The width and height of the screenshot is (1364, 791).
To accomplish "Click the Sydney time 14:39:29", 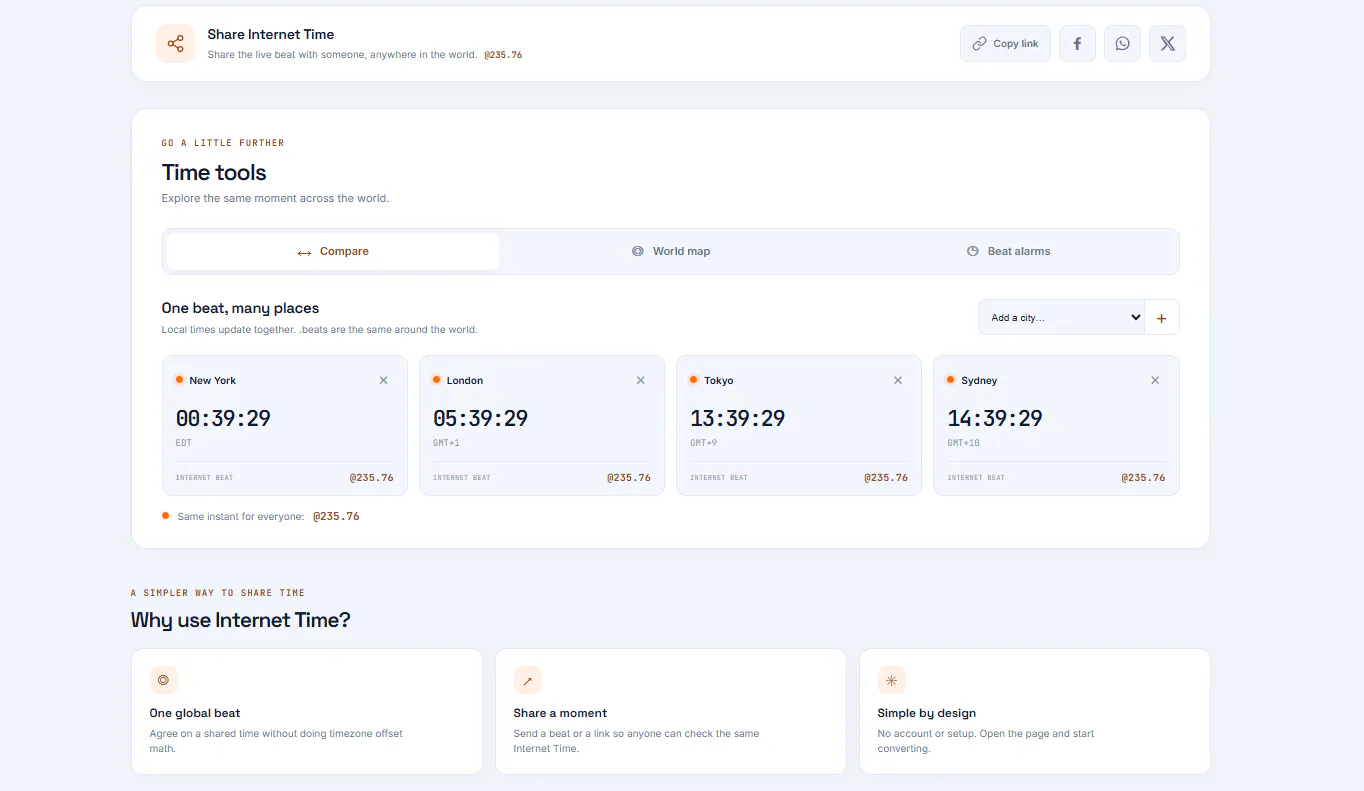I will tap(995, 418).
